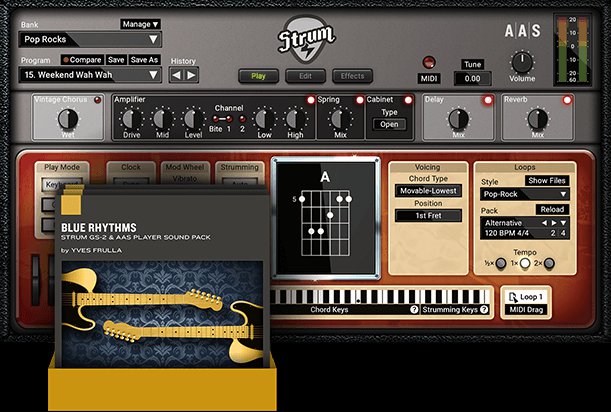Click the Strum guitar pick logo
This screenshot has height=412, width=611.
coord(307,39)
